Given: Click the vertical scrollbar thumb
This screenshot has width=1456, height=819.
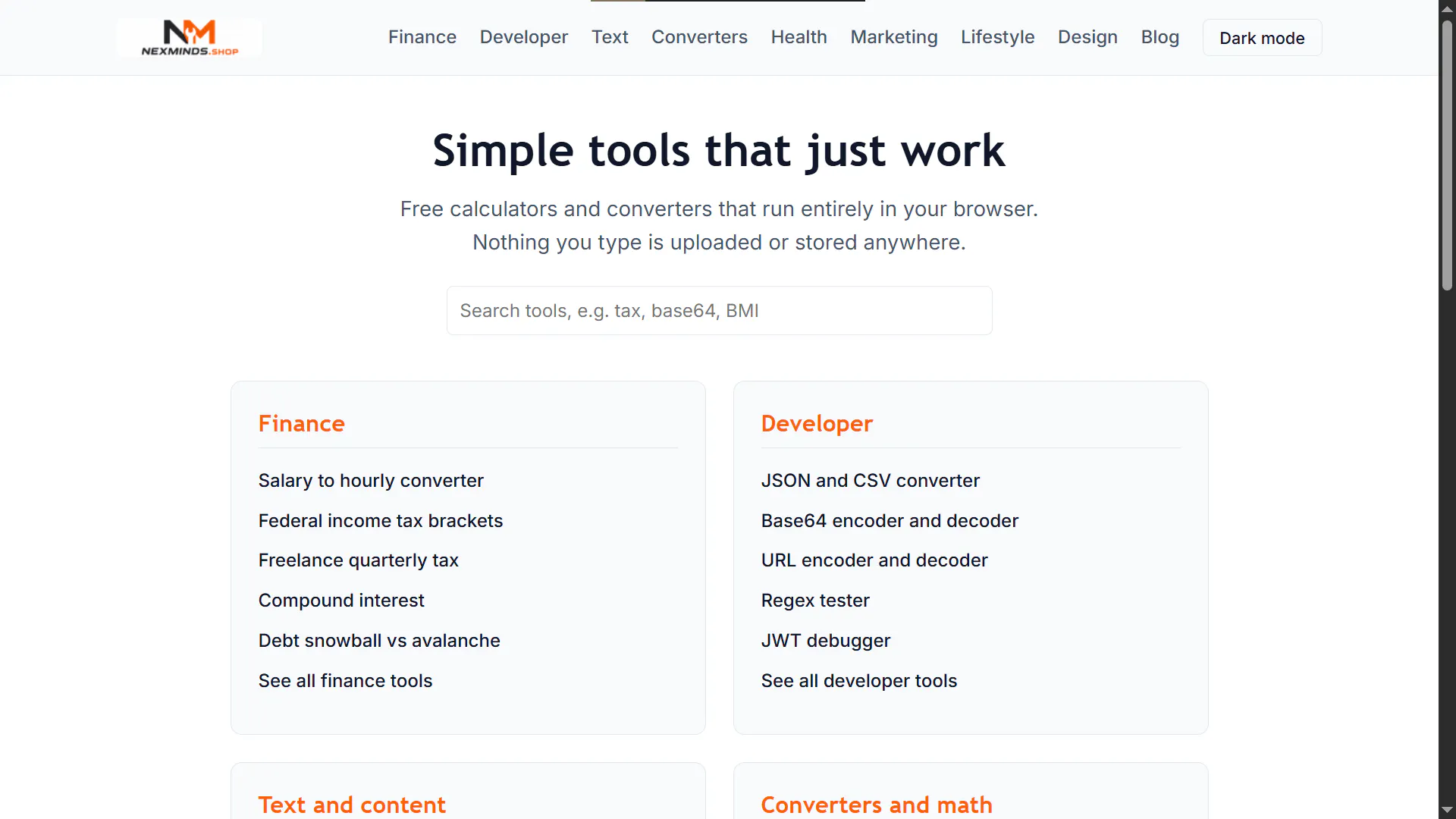Looking at the screenshot, I should [x=1447, y=155].
